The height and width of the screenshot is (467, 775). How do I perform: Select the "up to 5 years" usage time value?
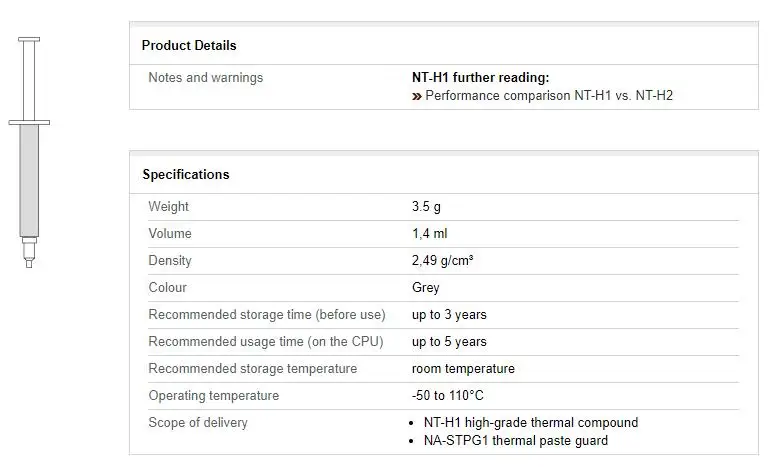click(x=449, y=342)
